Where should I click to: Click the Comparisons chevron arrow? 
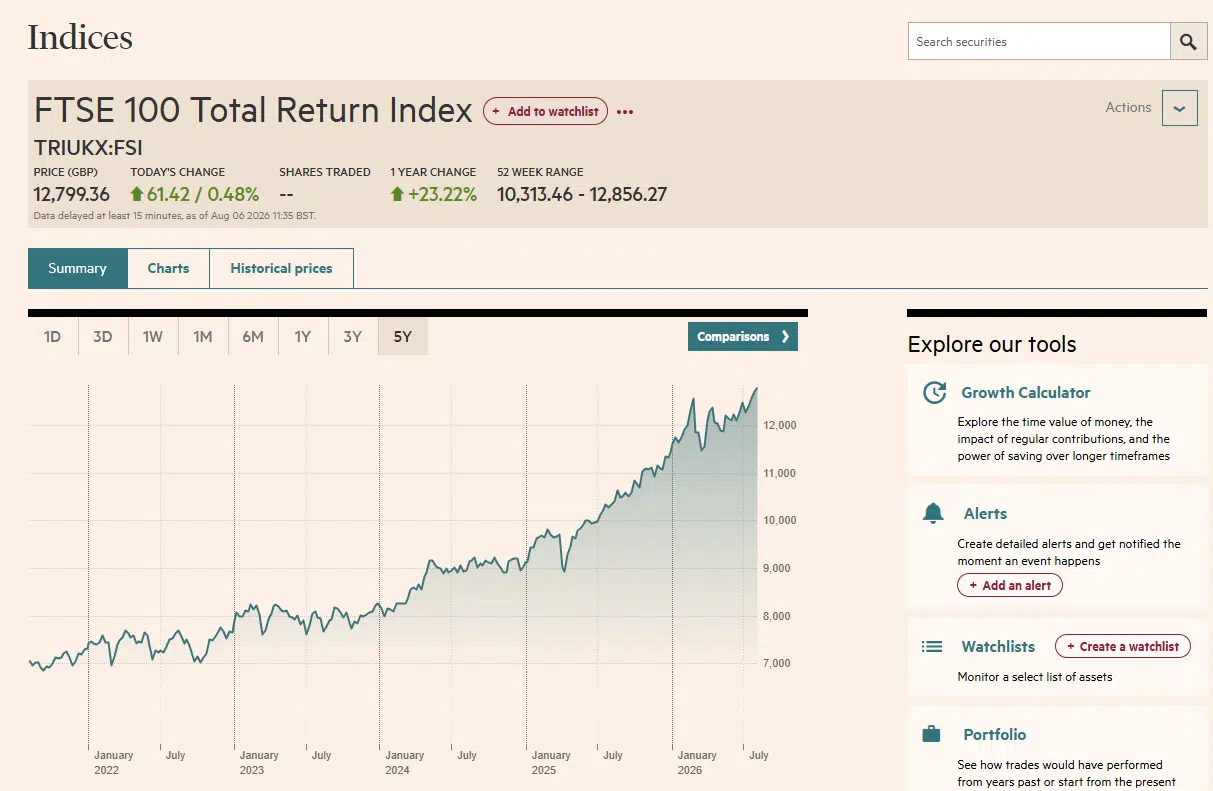coord(785,337)
